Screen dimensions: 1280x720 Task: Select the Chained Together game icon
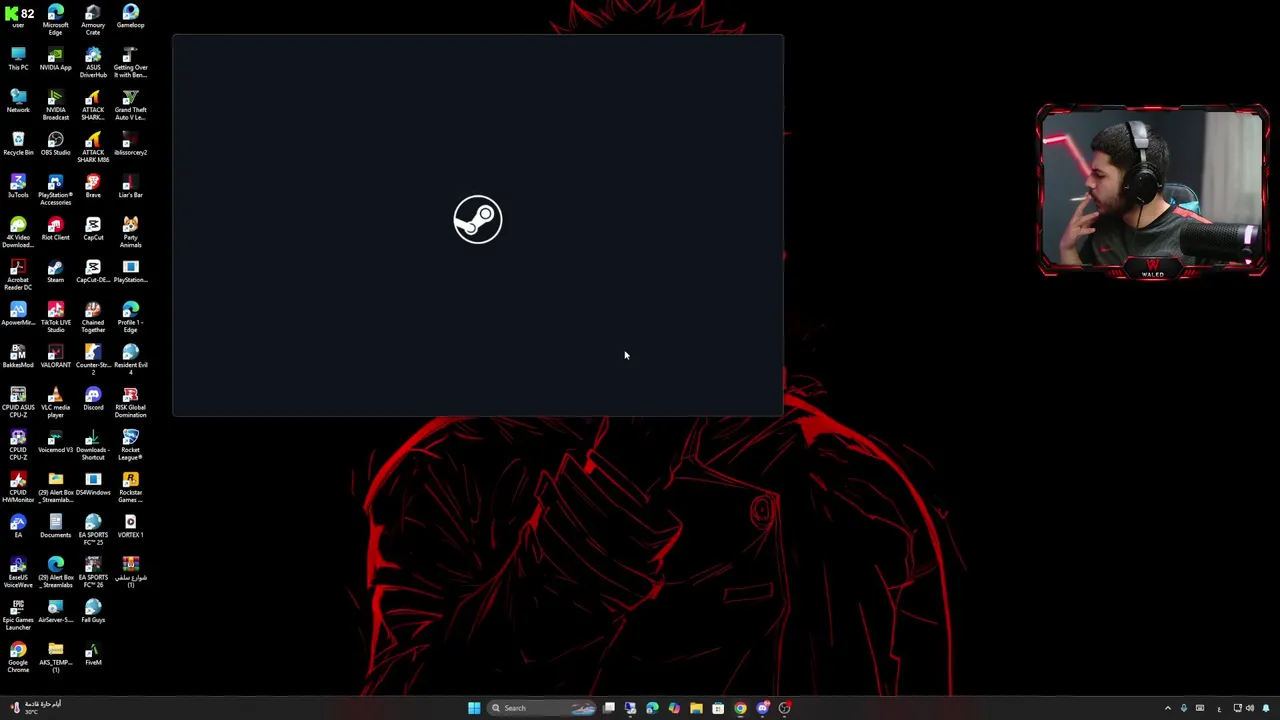point(93,318)
